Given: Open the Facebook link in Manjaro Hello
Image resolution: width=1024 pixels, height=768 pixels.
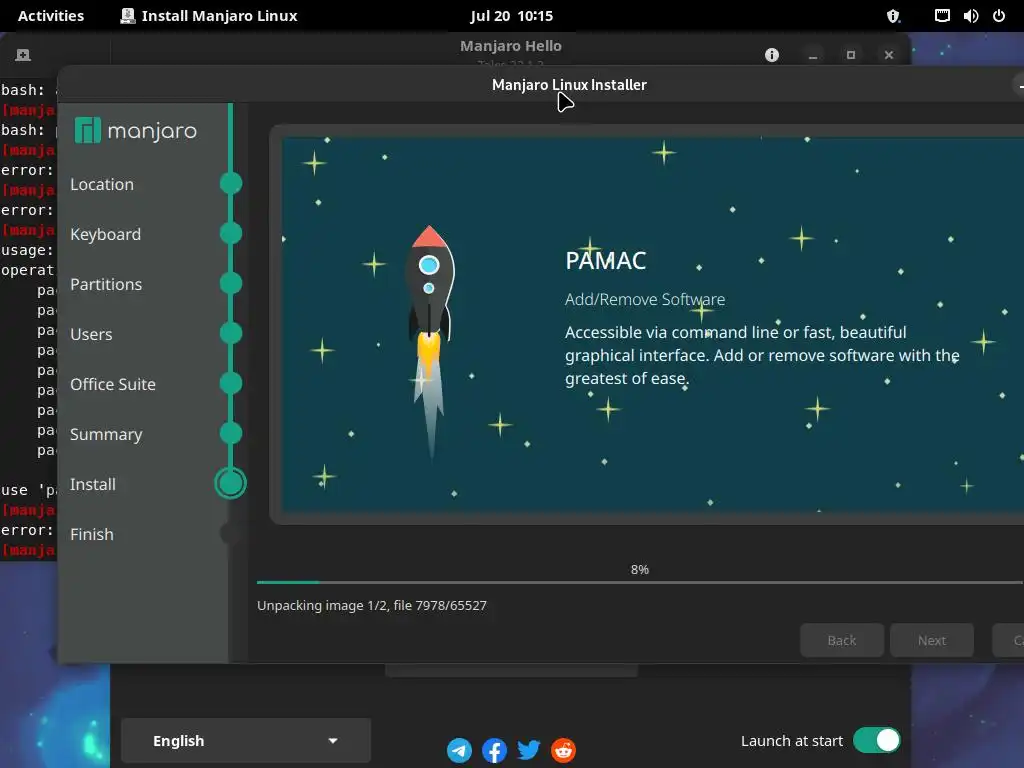Looking at the screenshot, I should click(x=494, y=750).
